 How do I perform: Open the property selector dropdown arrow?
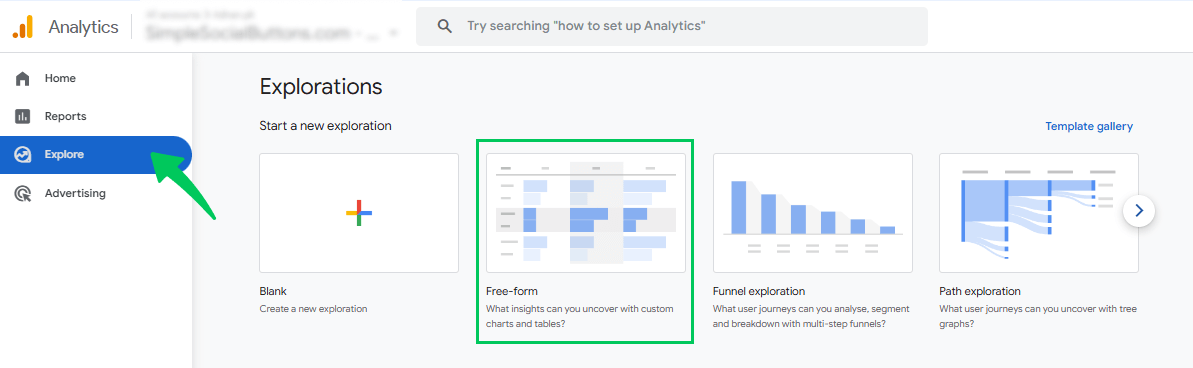coord(393,33)
